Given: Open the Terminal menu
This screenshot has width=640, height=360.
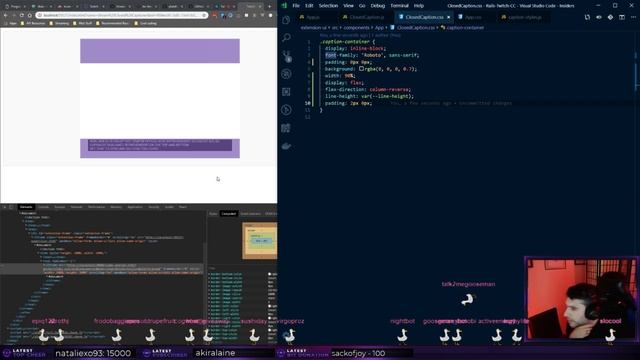Looking at the screenshot, I should pos(399,6).
